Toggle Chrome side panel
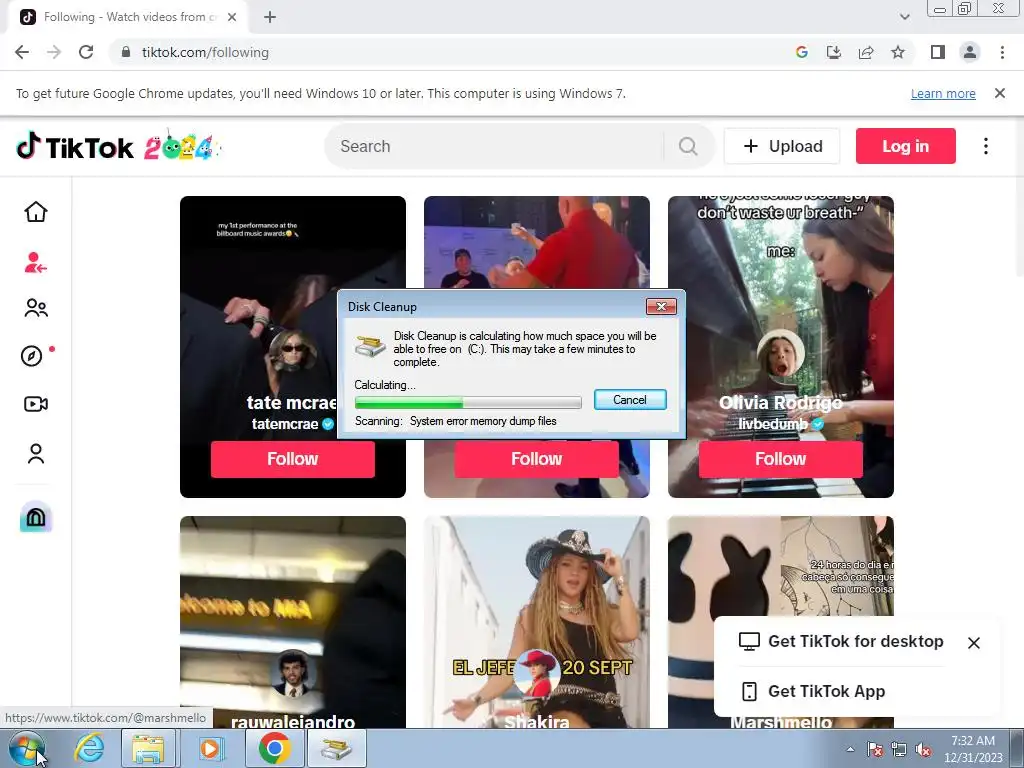 [938, 52]
